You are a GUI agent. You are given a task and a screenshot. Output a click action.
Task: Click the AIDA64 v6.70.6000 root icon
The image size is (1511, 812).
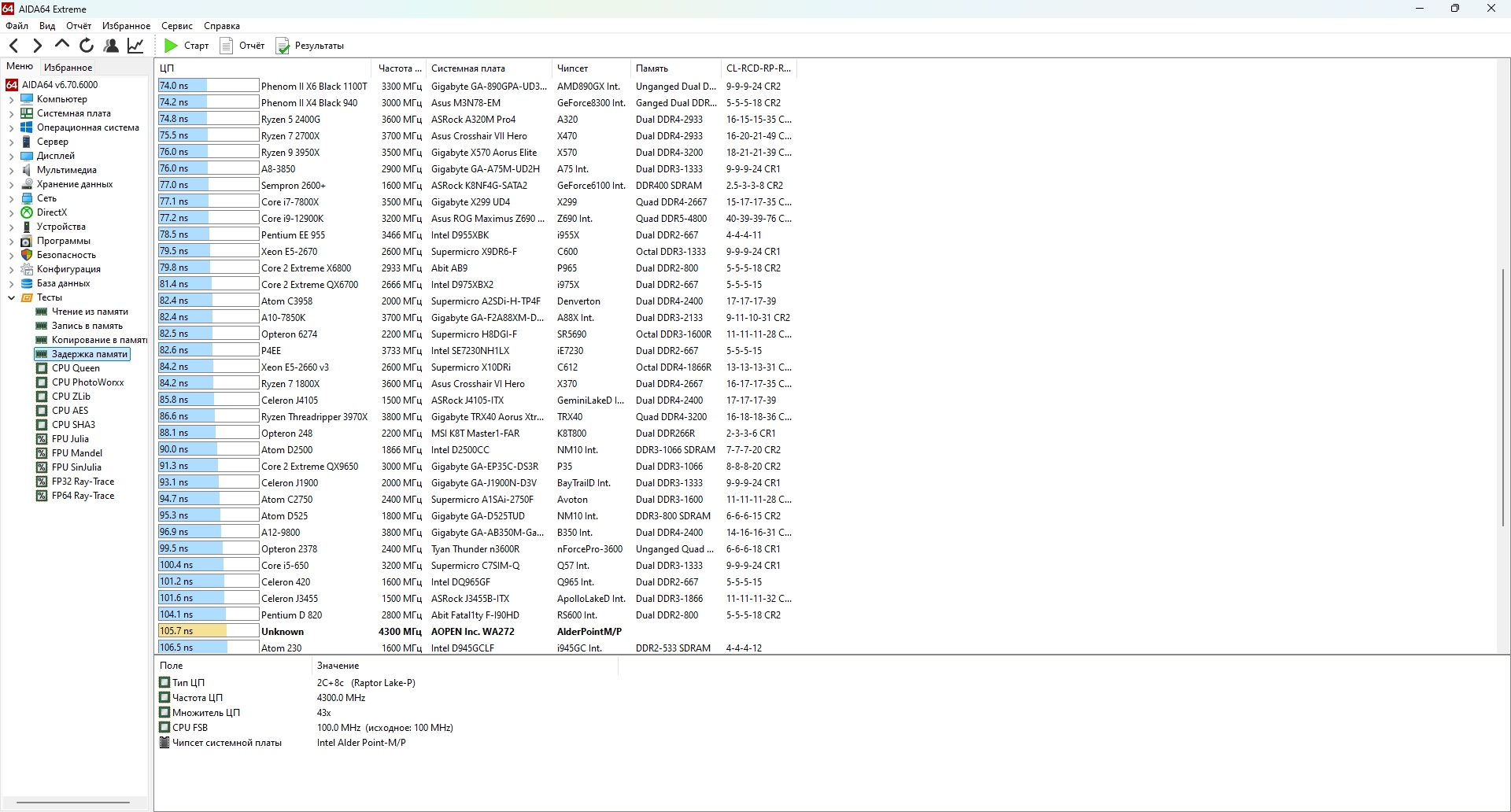12,85
